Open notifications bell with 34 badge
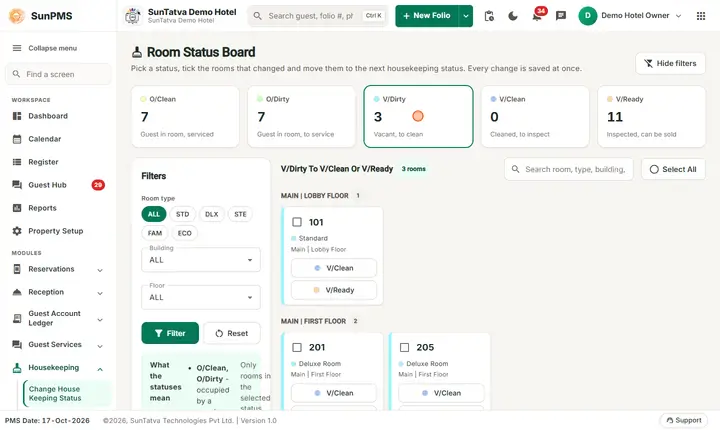720x430 pixels. pyautogui.click(x=537, y=16)
